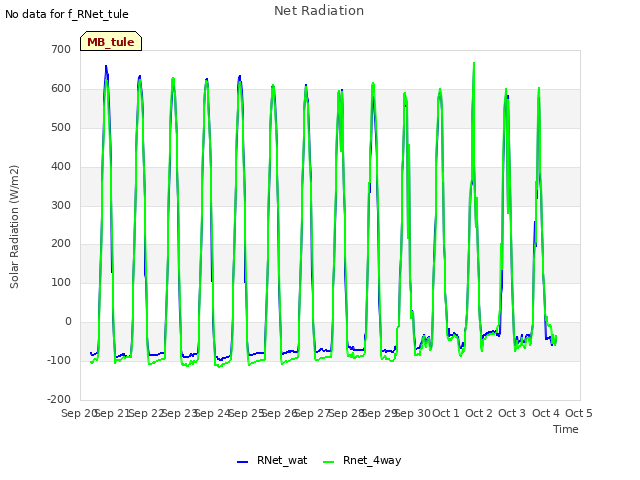This screenshot has height=480, width=640.
Task: Click the 400 y-axis tick label
Action: coord(61,166)
